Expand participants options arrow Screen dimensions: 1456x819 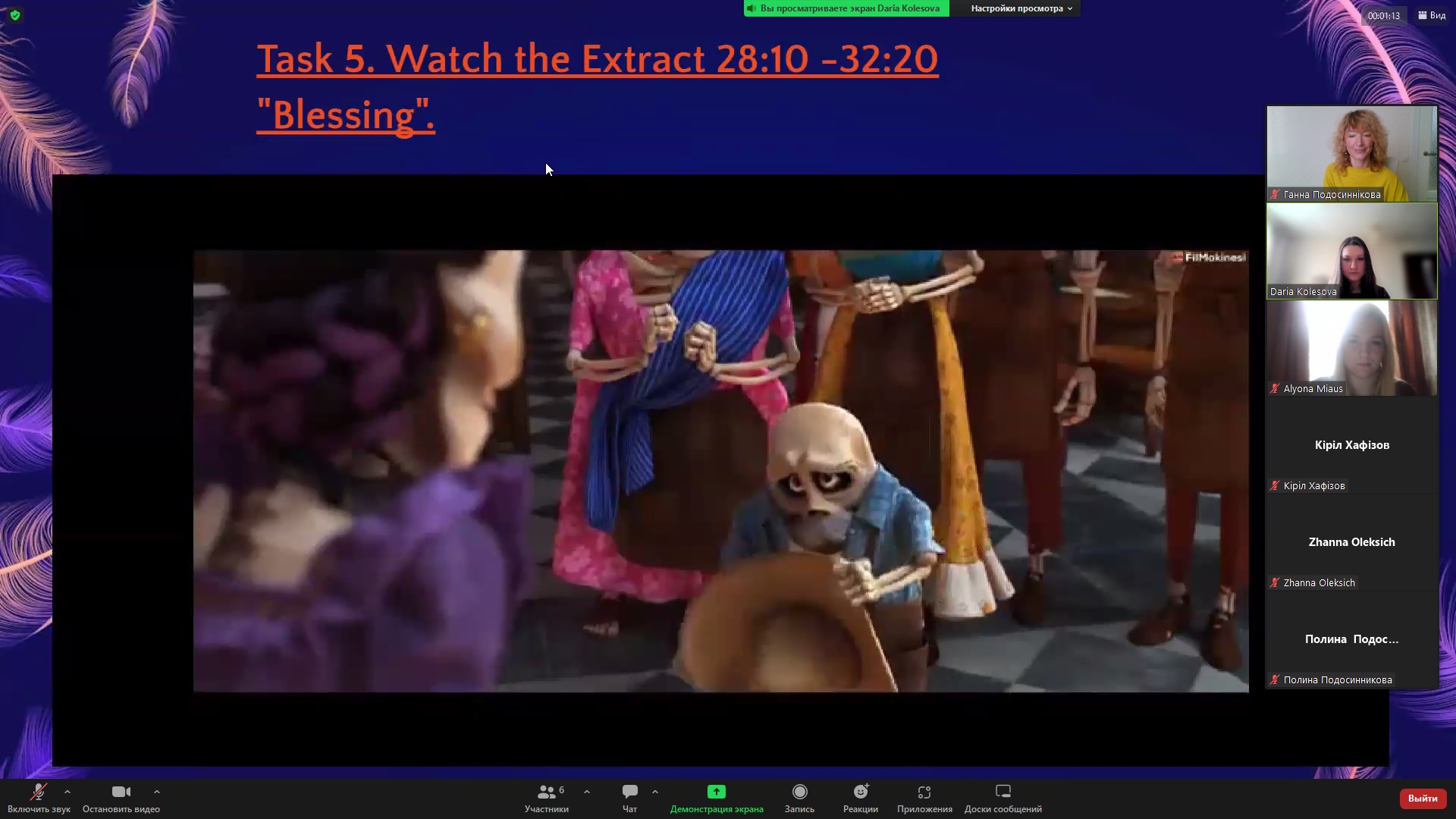[x=587, y=792]
